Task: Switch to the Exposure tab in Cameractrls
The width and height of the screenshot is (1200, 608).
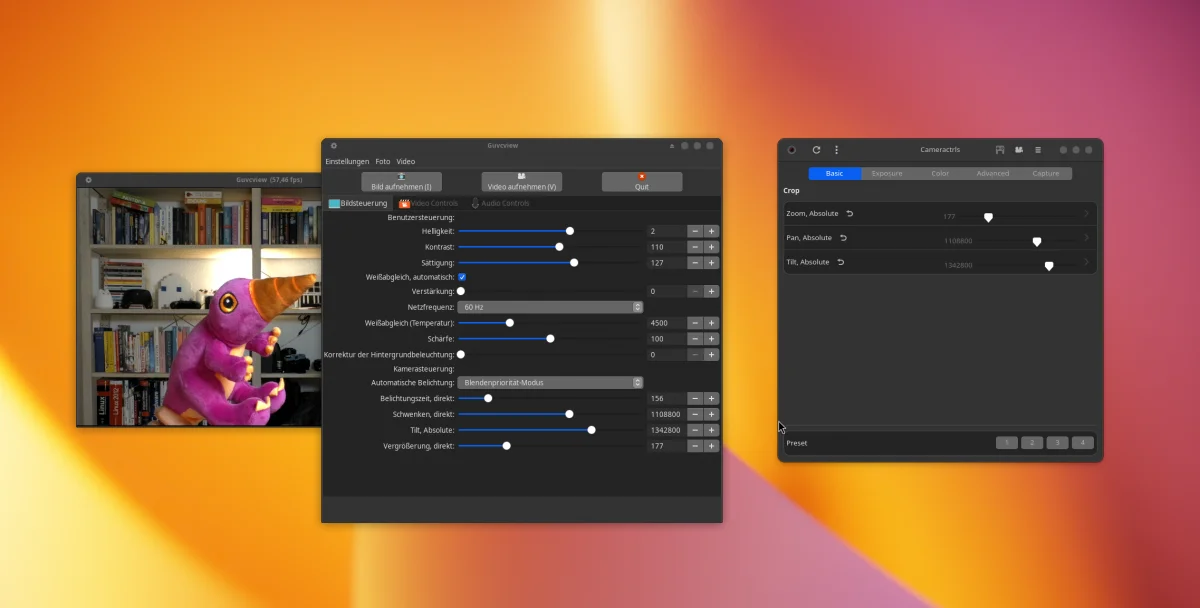Action: (886, 173)
